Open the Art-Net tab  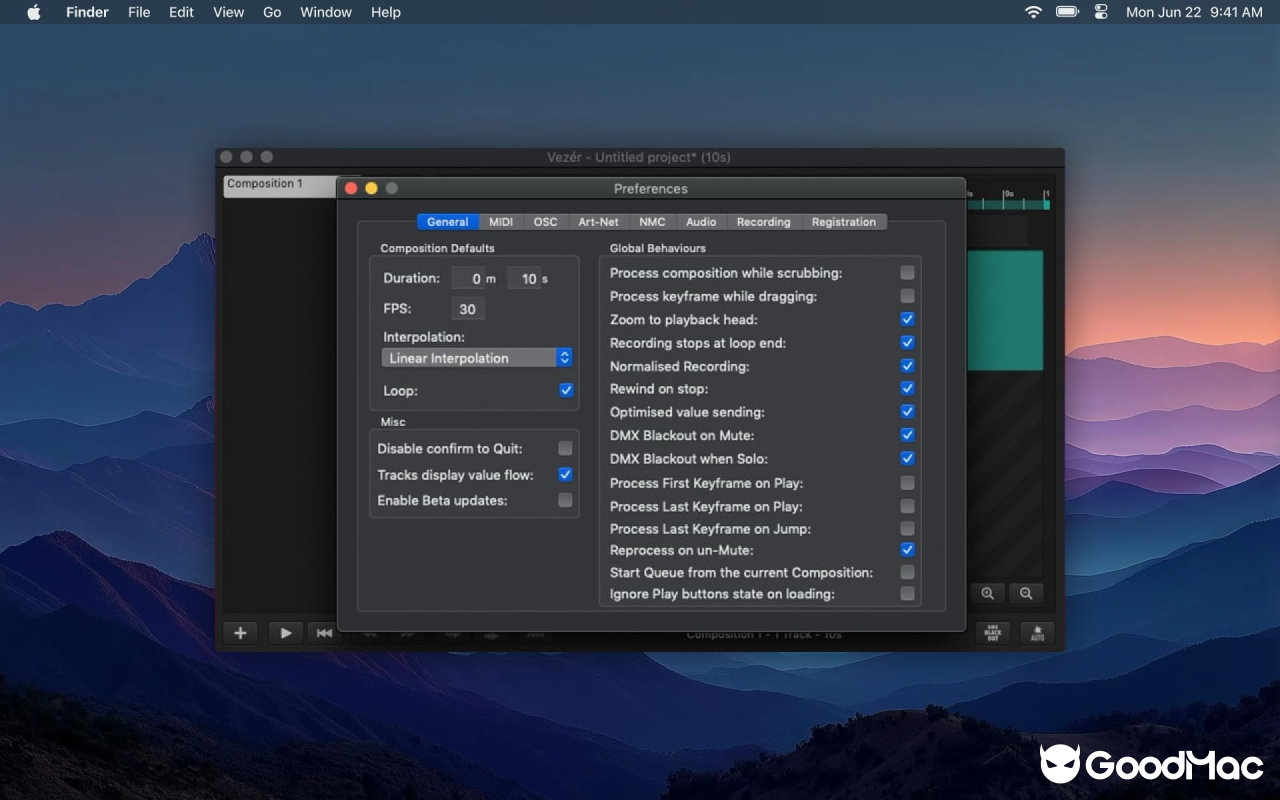tap(598, 222)
